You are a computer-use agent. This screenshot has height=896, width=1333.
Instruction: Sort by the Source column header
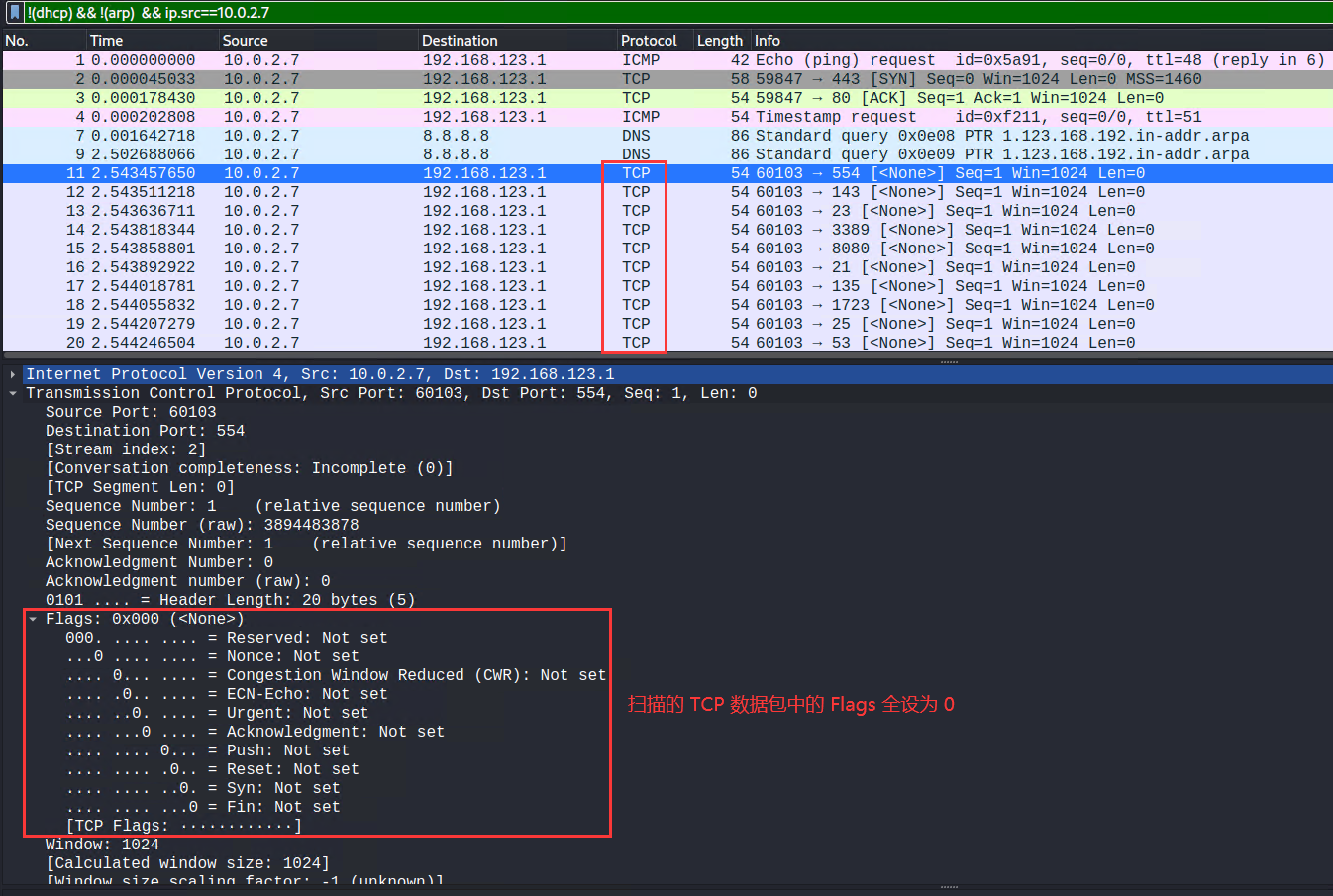(318, 41)
